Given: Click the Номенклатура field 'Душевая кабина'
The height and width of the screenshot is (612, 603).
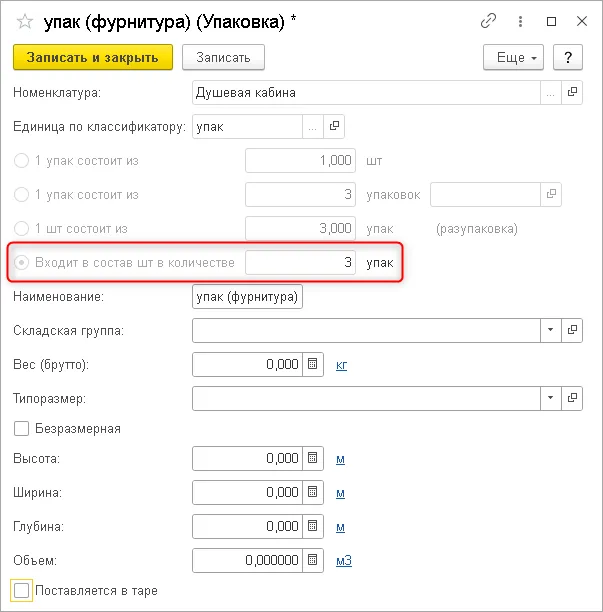Looking at the screenshot, I should pyautogui.click(x=366, y=93).
